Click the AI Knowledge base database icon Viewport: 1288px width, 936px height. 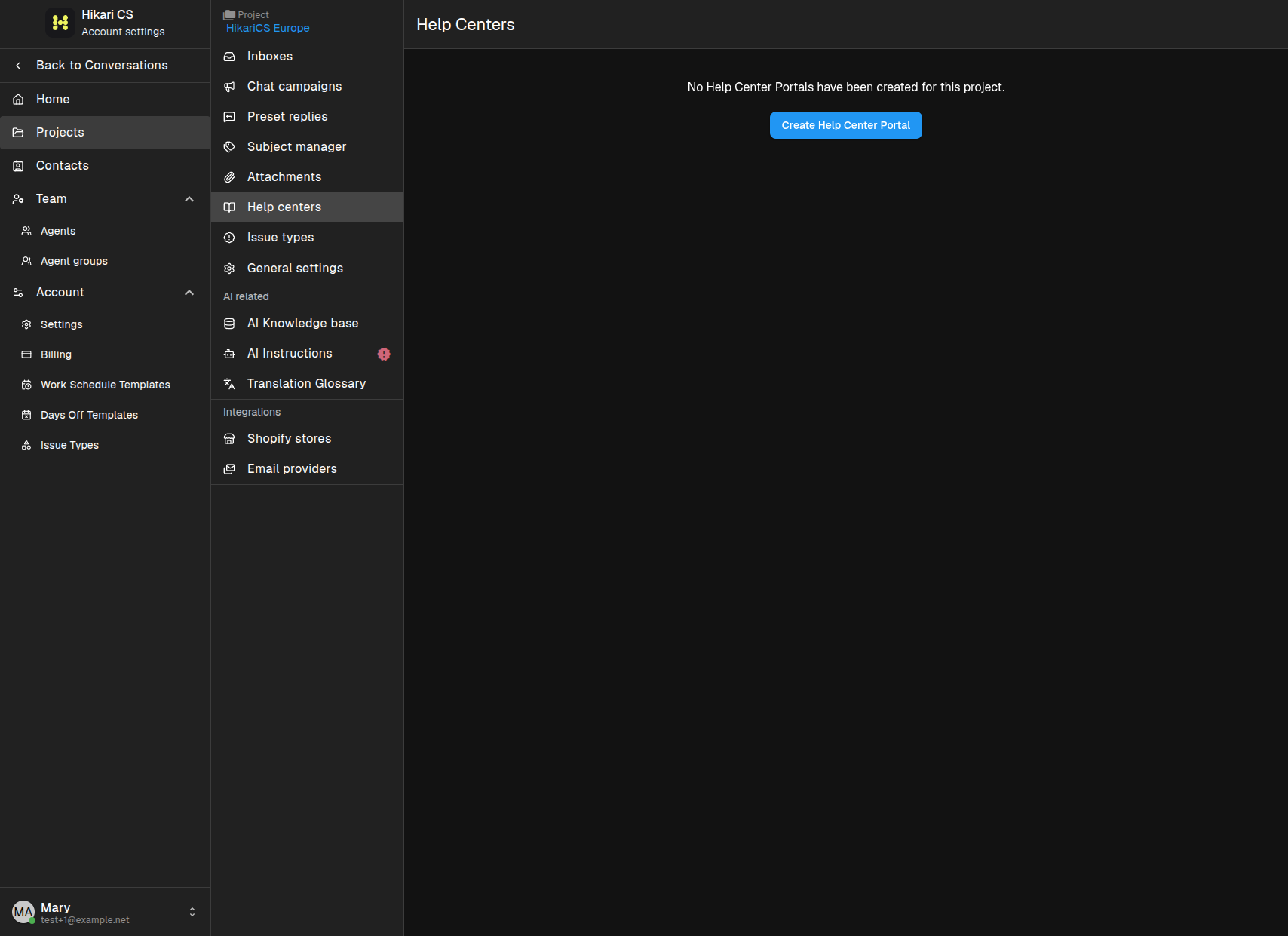[x=229, y=324]
